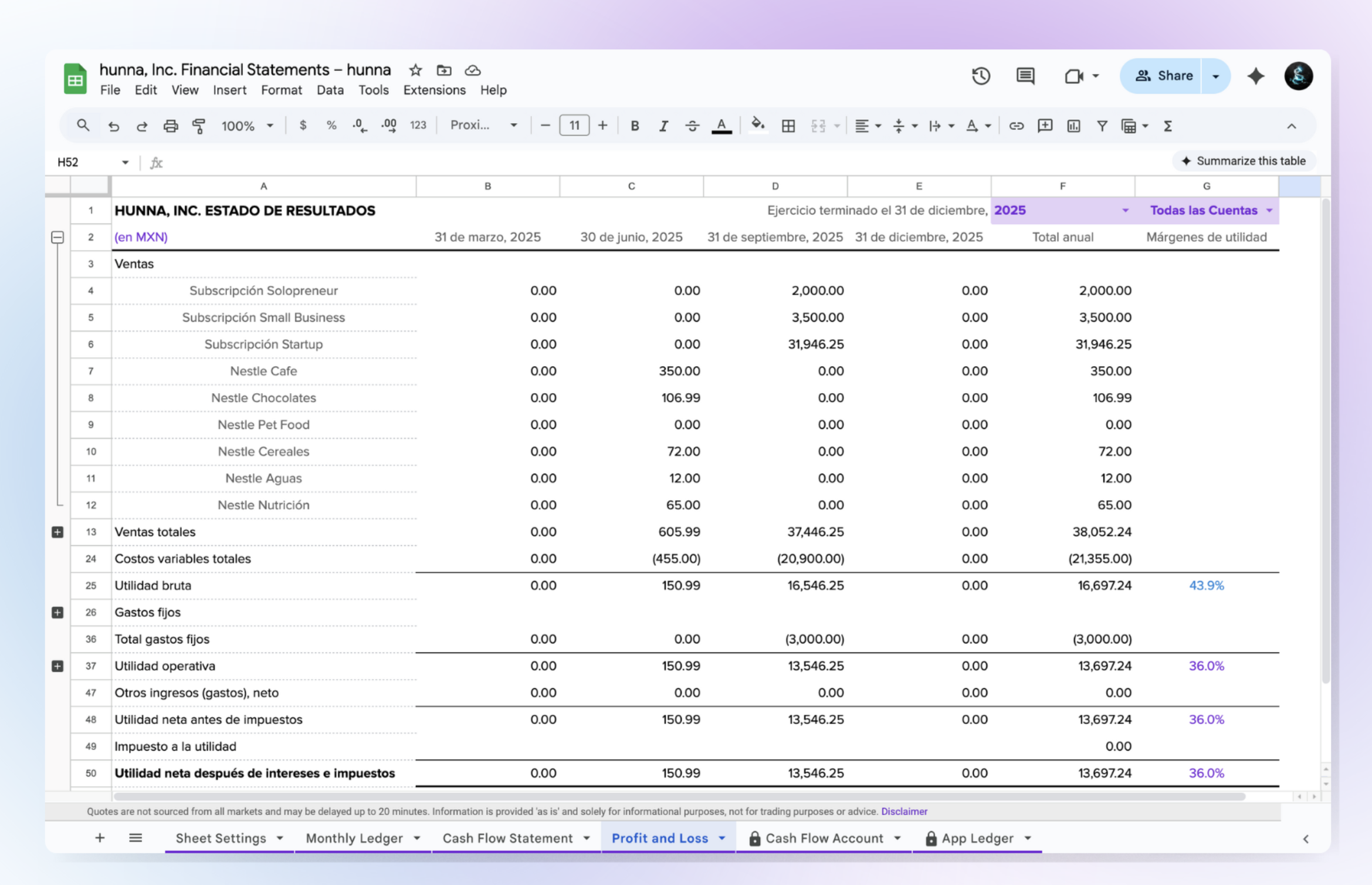Open the Disclaimer link
Screen dimensions: 1372x885
903,812
